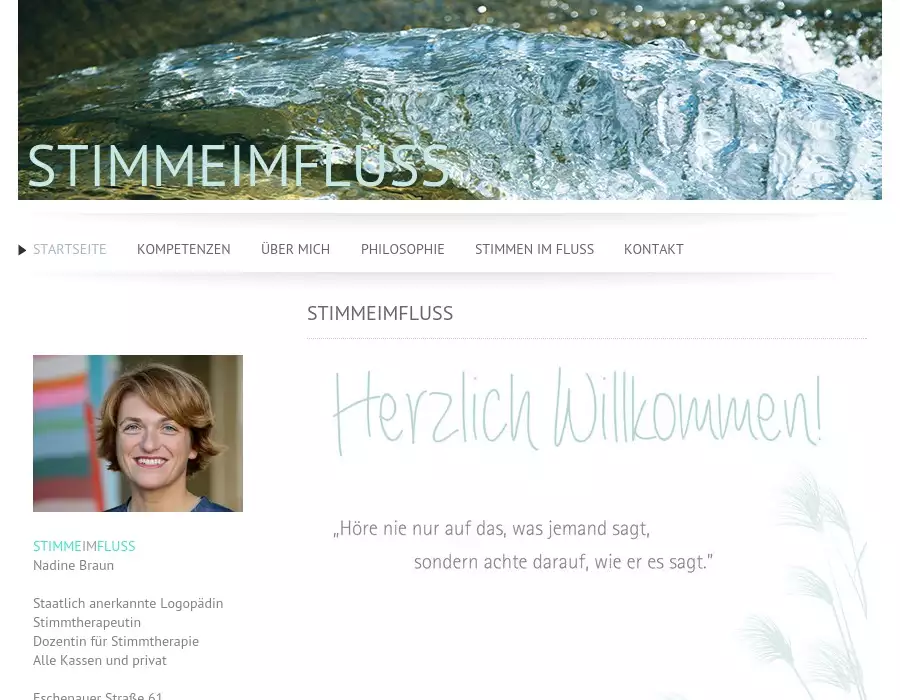
Task: Click the arrow marker beside Startseite
Action: pyautogui.click(x=22, y=250)
